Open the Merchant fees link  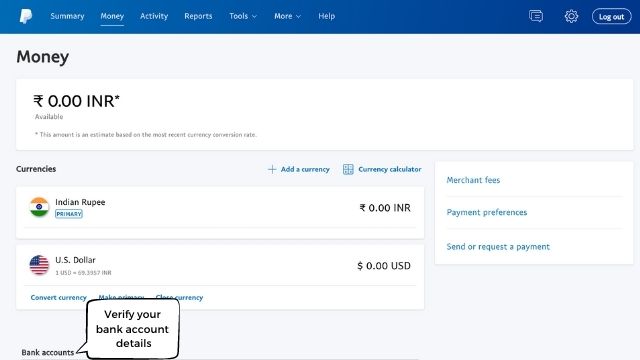[x=473, y=180]
